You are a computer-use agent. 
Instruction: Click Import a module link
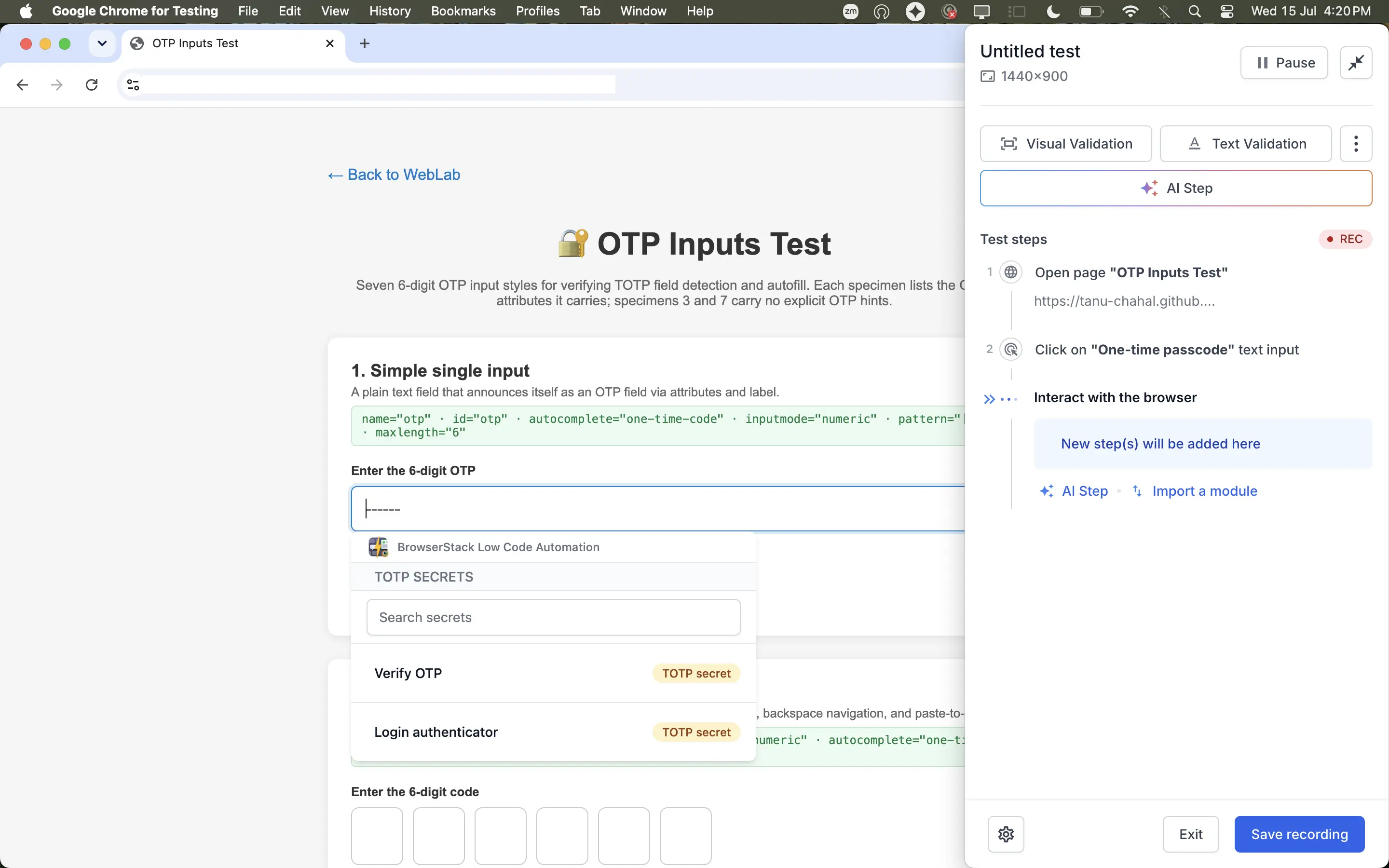[1195, 491]
